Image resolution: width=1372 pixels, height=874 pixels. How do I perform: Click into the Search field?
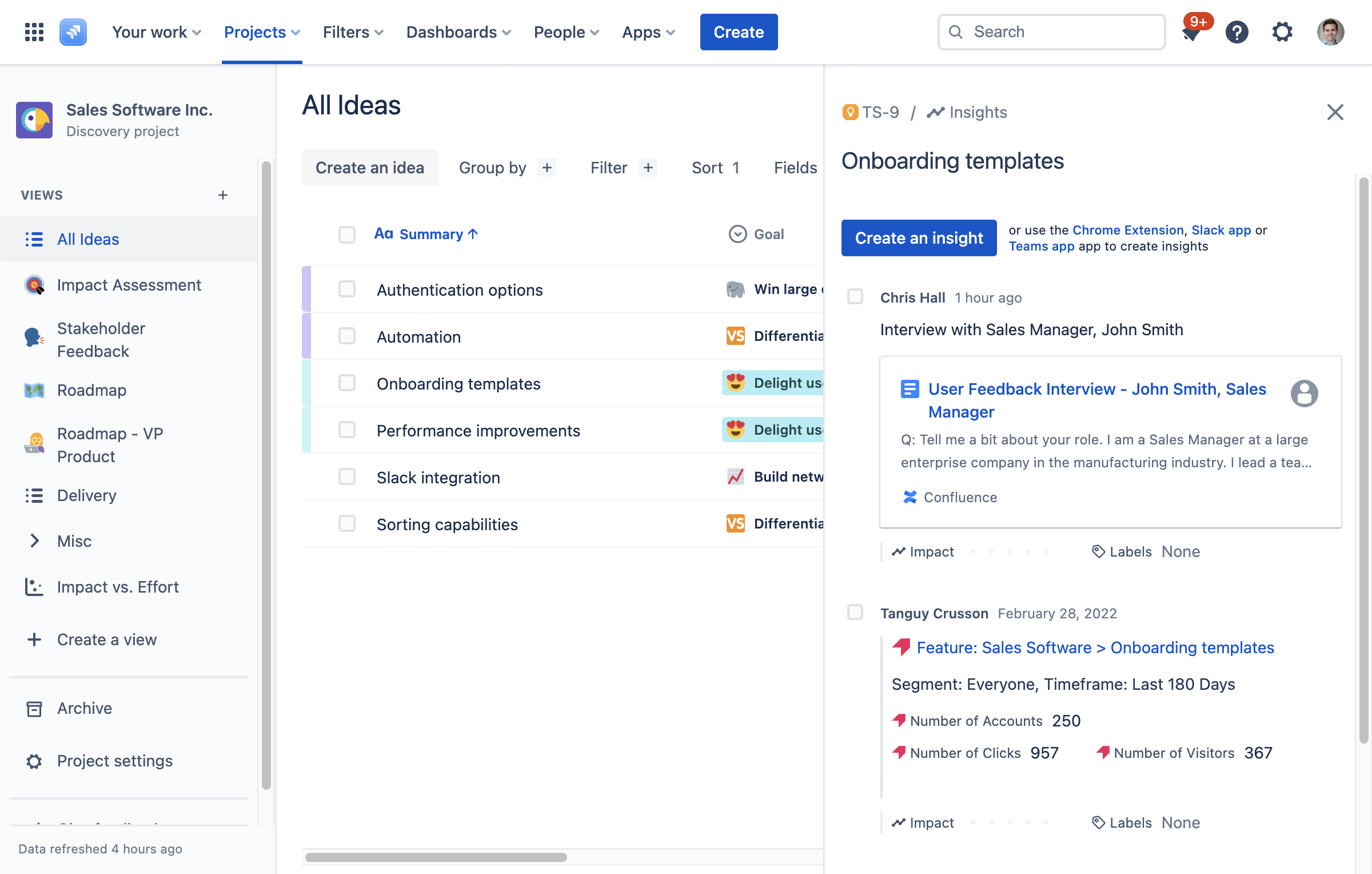click(x=1051, y=32)
